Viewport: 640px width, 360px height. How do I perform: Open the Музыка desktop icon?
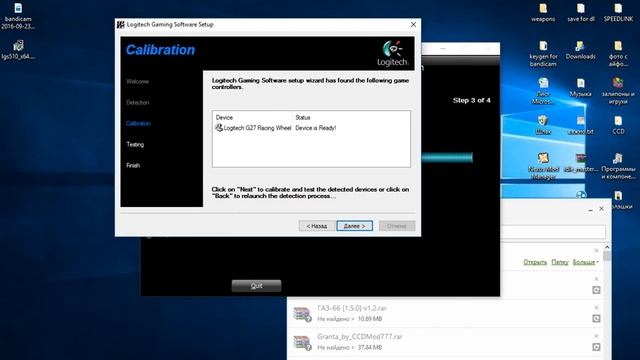click(x=580, y=88)
